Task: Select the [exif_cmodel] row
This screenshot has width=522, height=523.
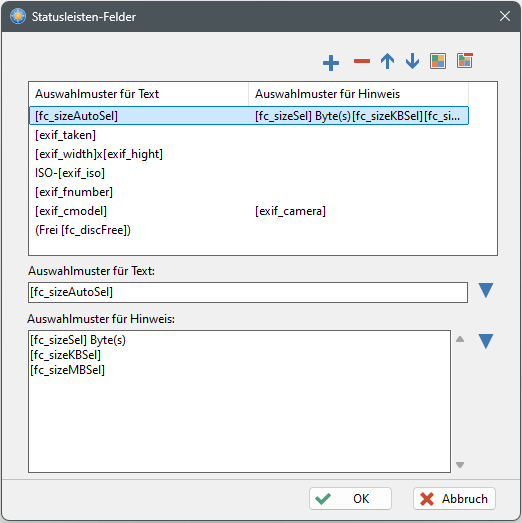Action: pyautogui.click(x=249, y=211)
